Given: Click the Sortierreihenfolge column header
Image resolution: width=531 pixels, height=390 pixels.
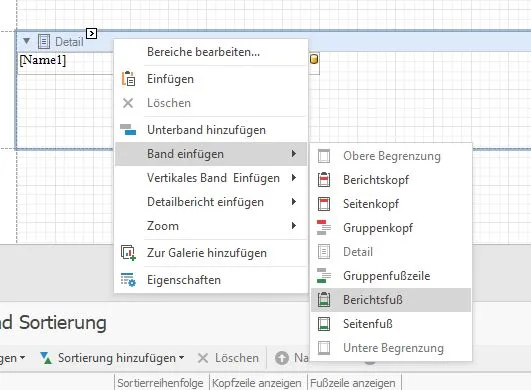Looking at the screenshot, I should (161, 383).
